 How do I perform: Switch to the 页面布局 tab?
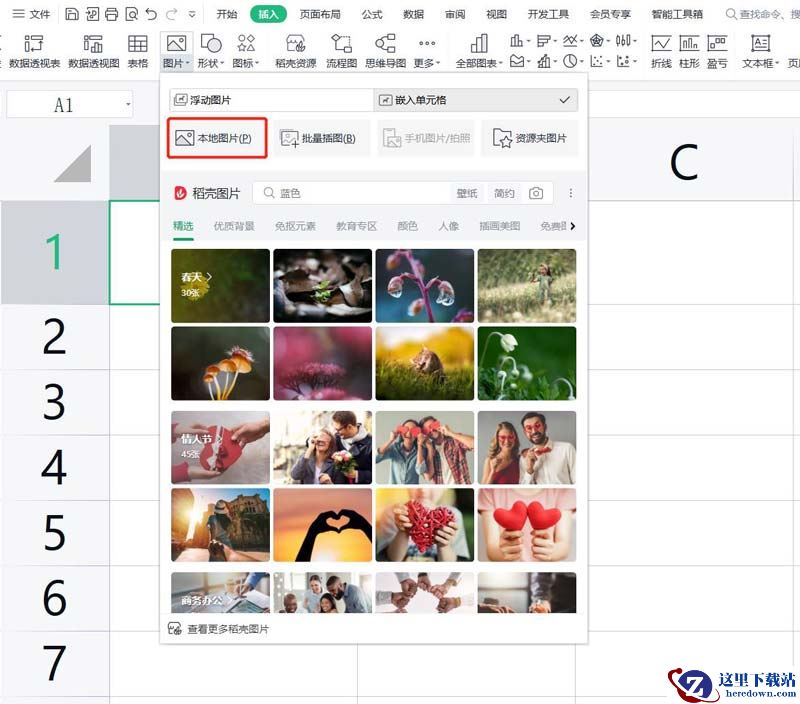point(320,14)
